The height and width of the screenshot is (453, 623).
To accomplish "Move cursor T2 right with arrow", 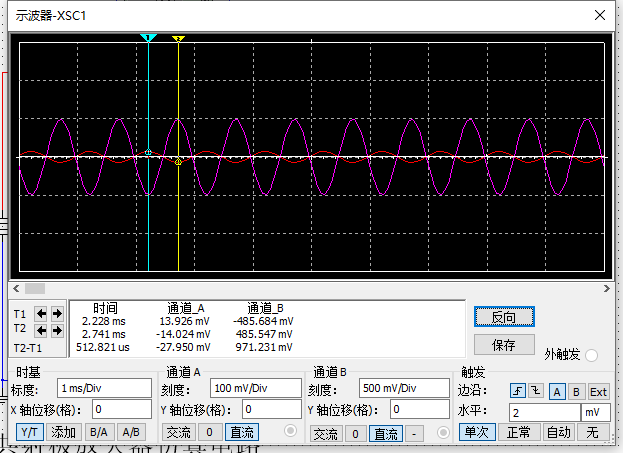I will tap(57, 330).
